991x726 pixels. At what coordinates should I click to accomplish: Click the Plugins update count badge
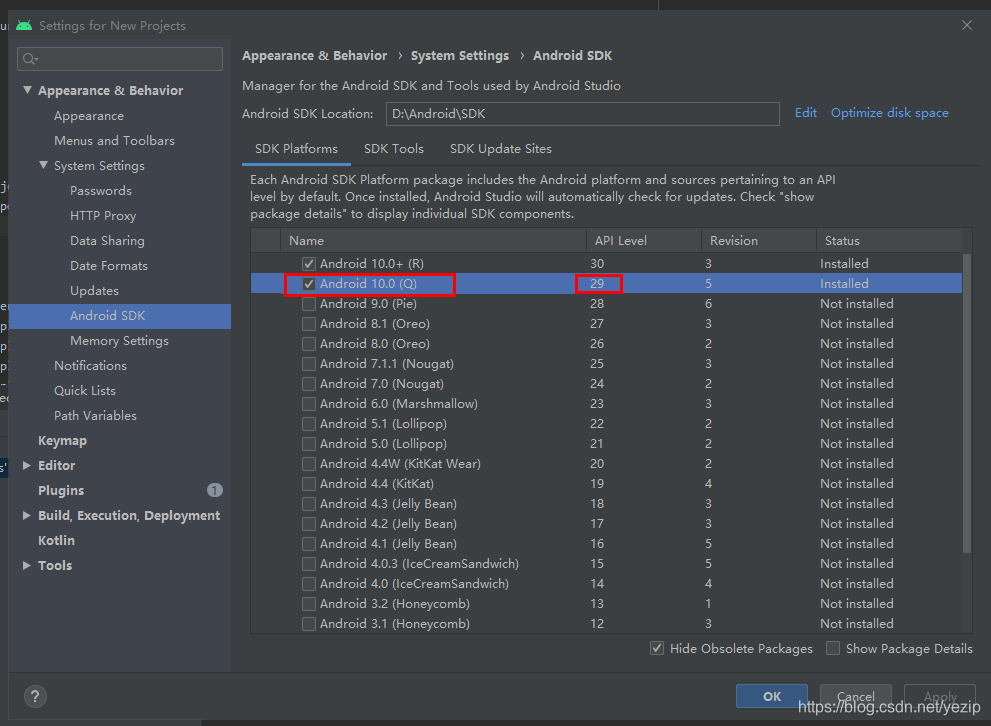pos(215,490)
